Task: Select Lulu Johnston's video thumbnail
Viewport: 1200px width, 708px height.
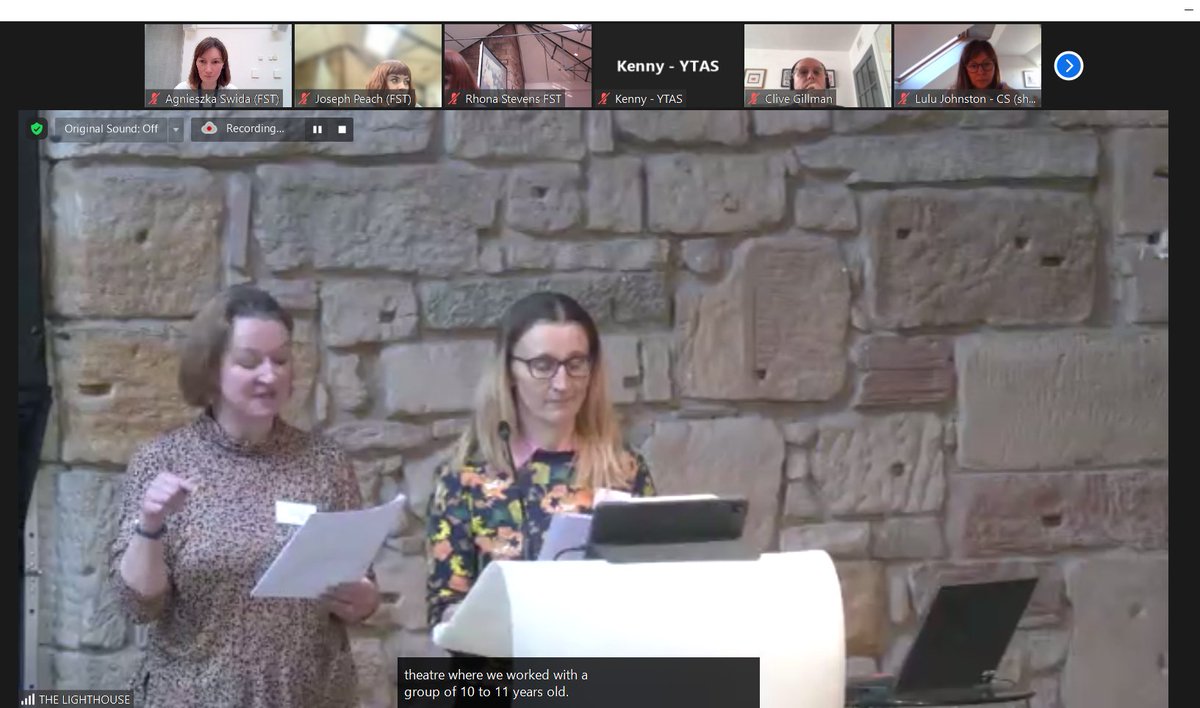Action: pos(967,66)
